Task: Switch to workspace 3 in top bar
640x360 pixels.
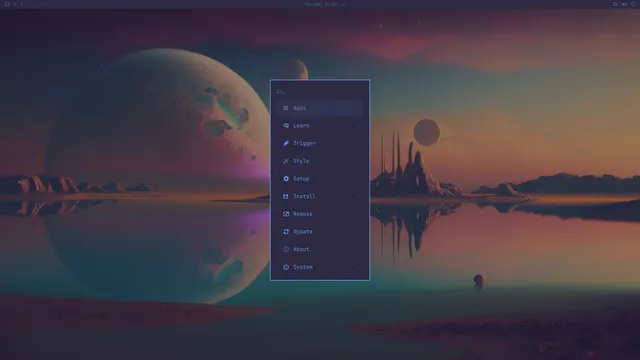Action: pyautogui.click(x=22, y=4)
